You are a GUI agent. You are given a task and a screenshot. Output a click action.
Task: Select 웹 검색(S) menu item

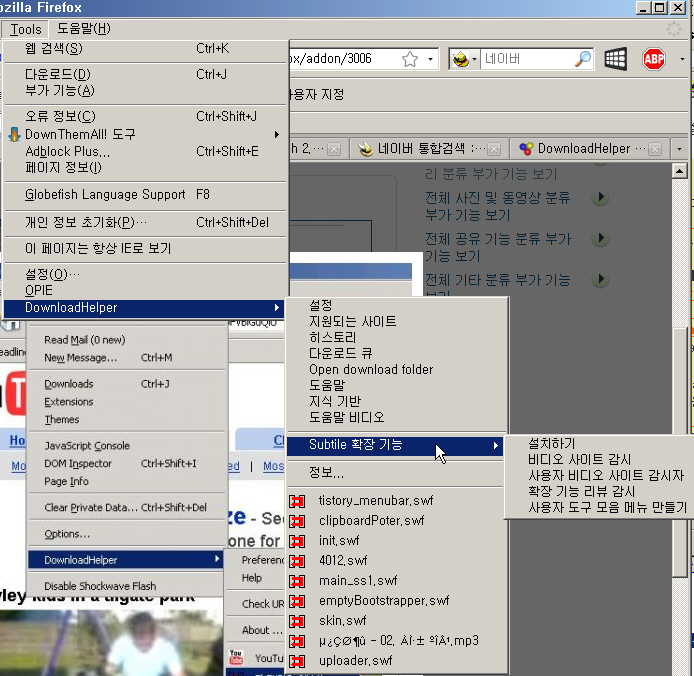click(x=146, y=49)
